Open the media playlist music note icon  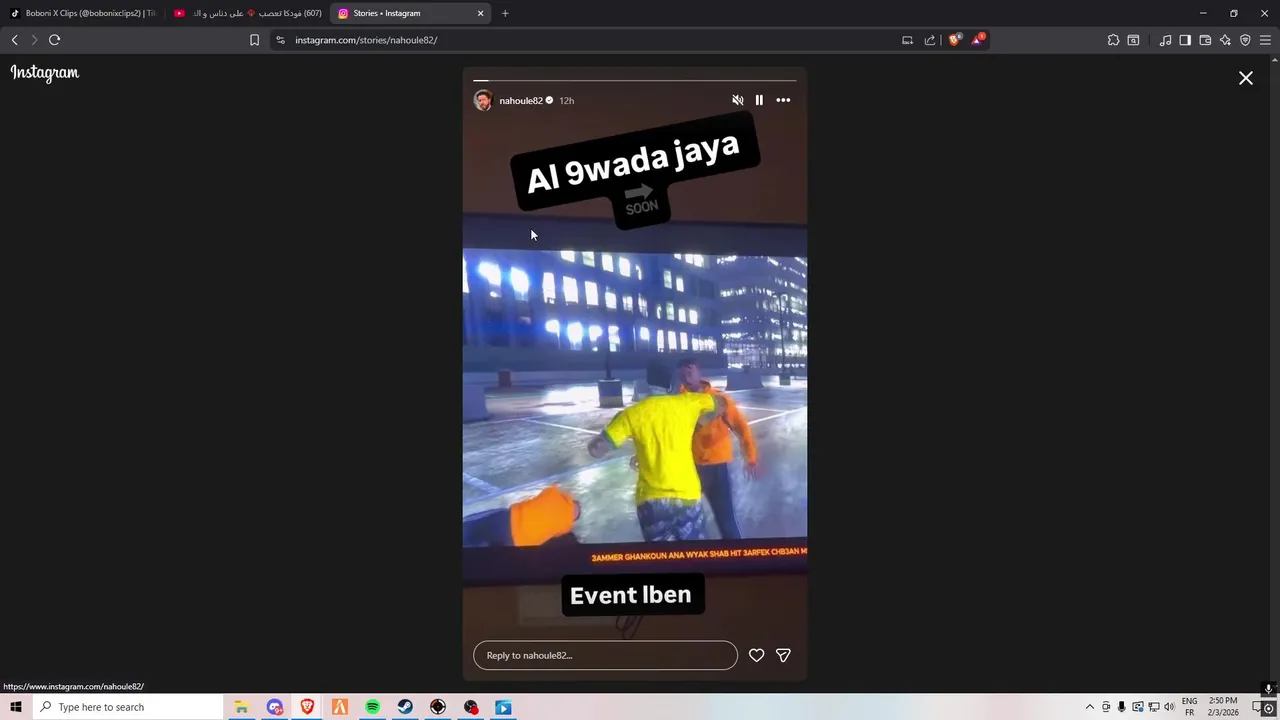(1165, 40)
